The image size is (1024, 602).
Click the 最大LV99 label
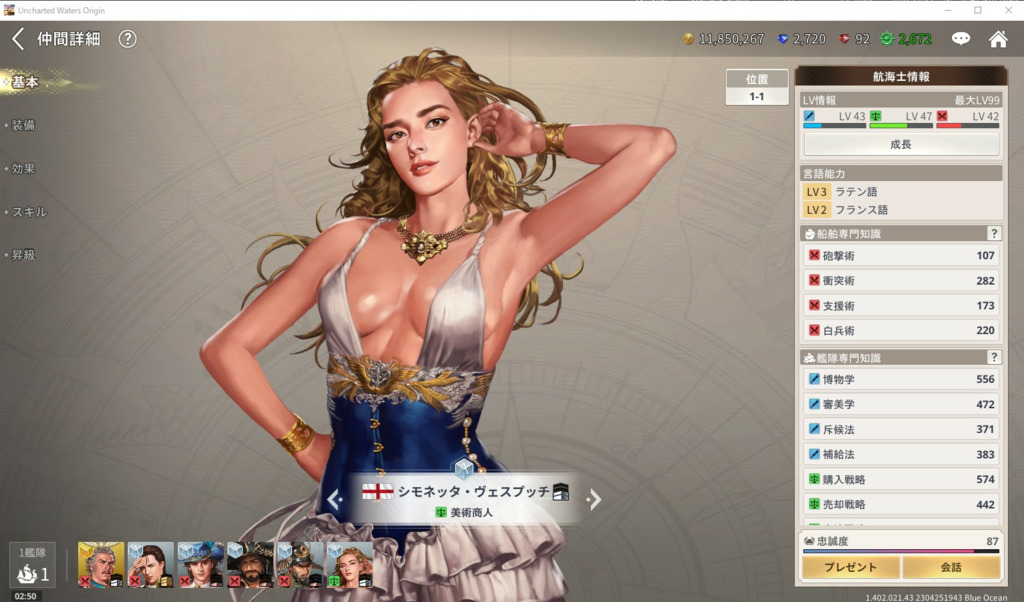(x=977, y=100)
